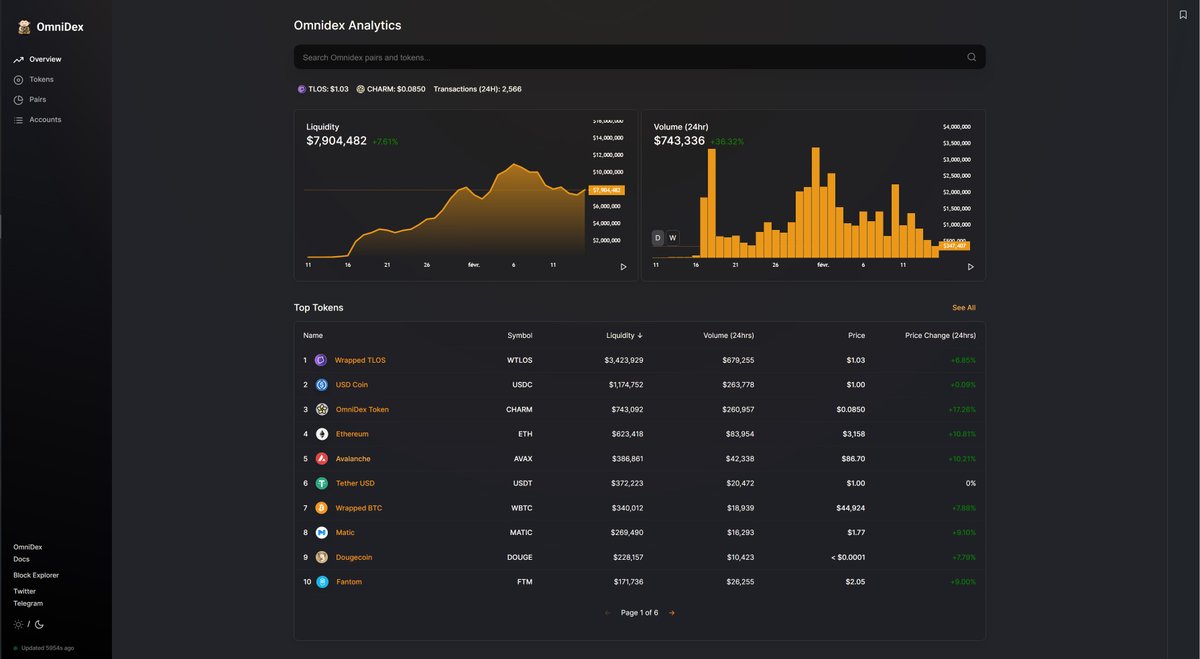Click the $7,904,482 marker on Liquidity chart
Image resolution: width=1200 pixels, height=659 pixels.
[606, 190]
